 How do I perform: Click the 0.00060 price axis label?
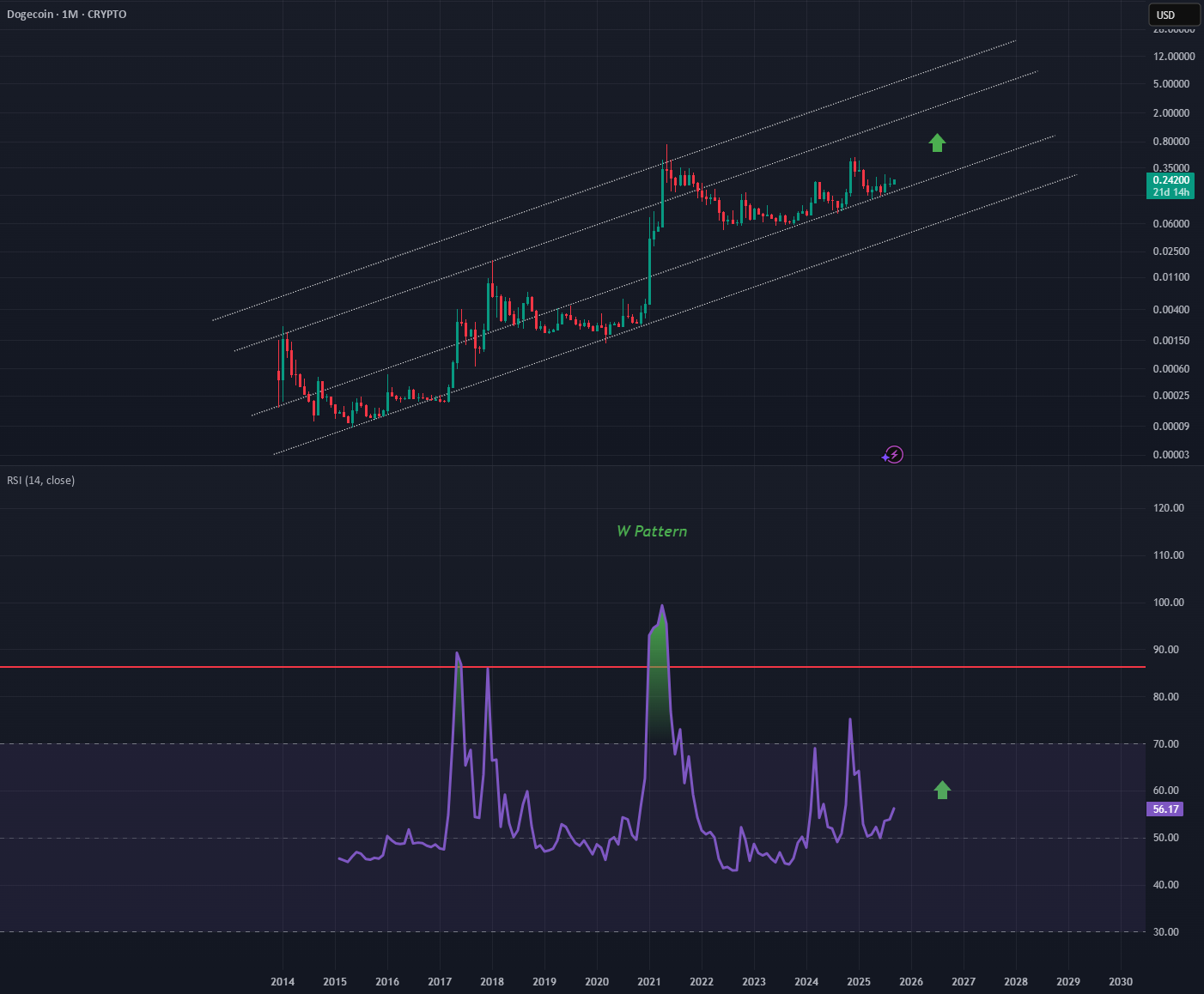1171,369
